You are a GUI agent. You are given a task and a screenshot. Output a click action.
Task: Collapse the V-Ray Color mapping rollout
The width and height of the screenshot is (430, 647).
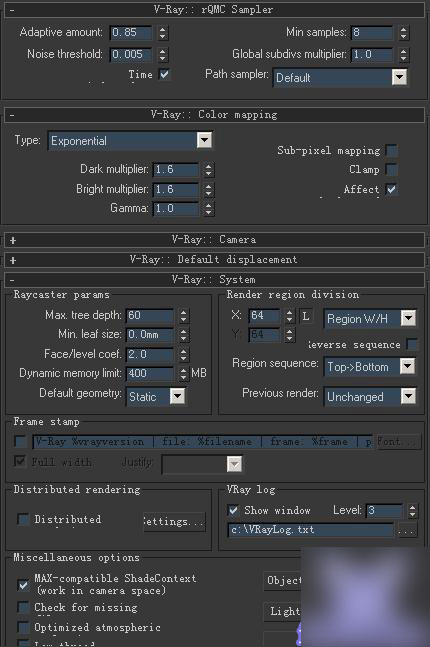pos(214,115)
